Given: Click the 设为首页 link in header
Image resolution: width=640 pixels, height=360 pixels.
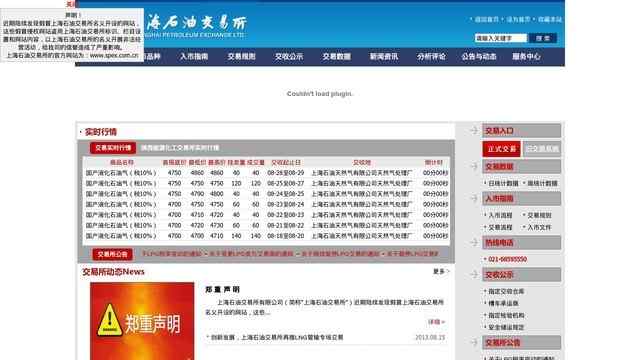Looking at the screenshot, I should pos(518,19).
